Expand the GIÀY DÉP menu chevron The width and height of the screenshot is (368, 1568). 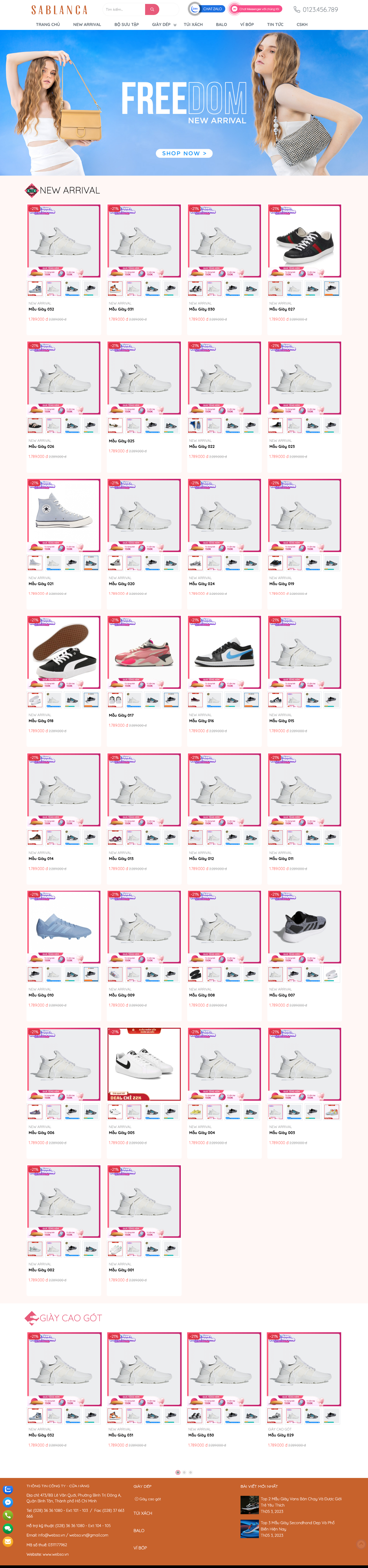[x=175, y=25]
